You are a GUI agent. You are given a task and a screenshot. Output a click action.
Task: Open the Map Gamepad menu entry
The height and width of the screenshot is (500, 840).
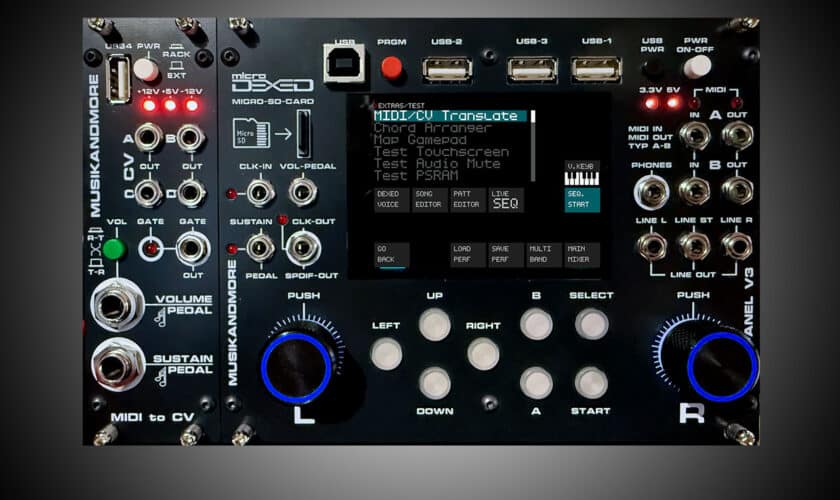420,140
